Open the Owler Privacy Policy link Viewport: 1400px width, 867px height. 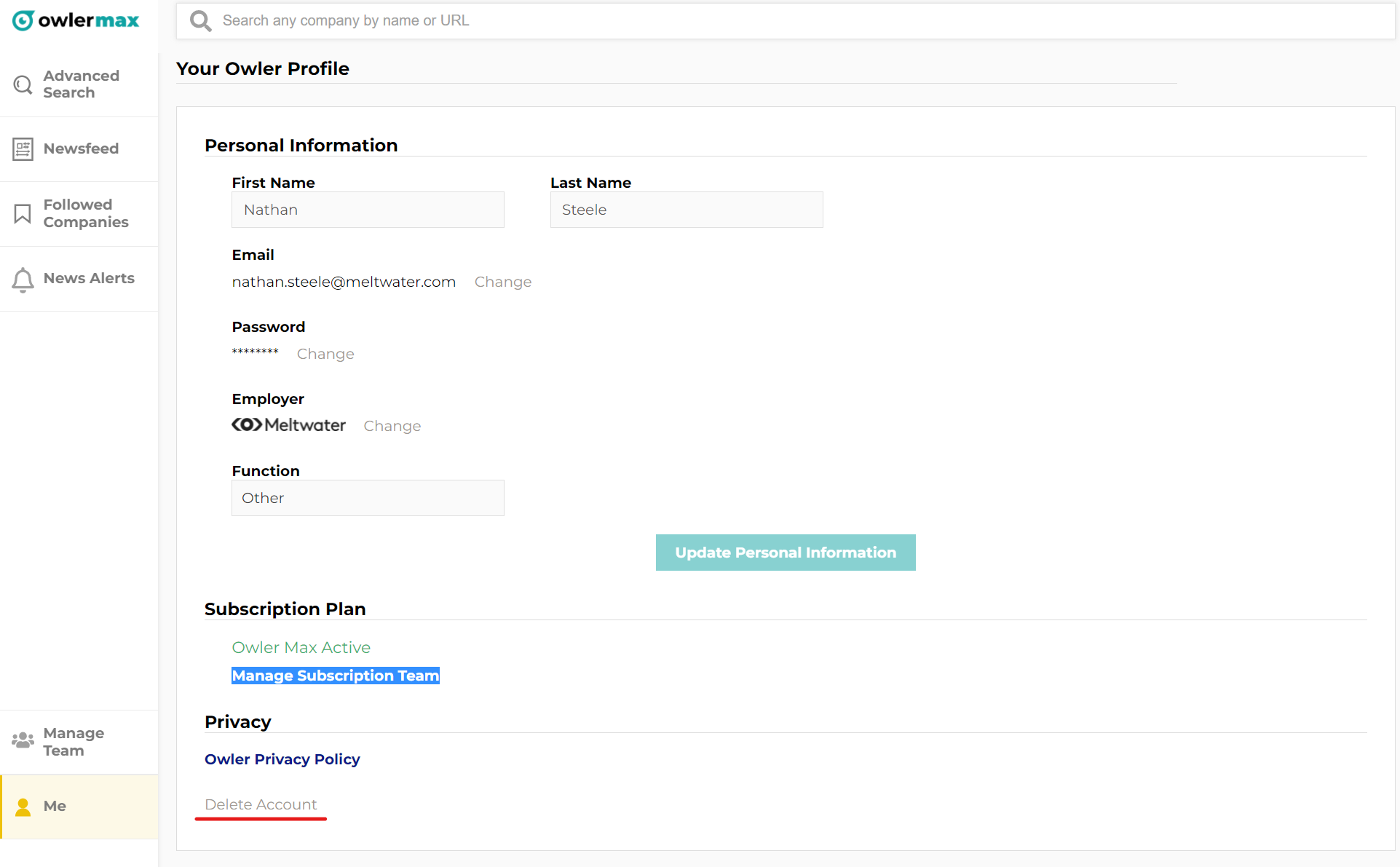pos(282,759)
